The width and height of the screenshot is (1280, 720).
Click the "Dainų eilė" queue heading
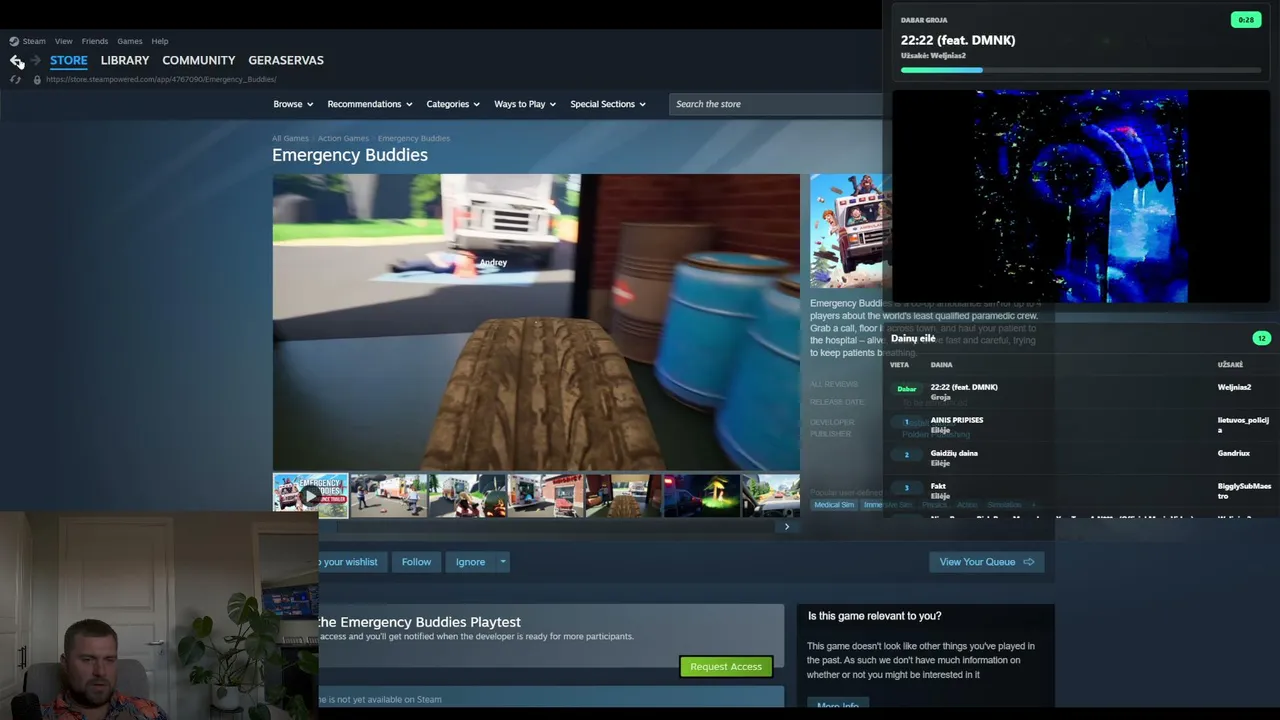tap(913, 339)
